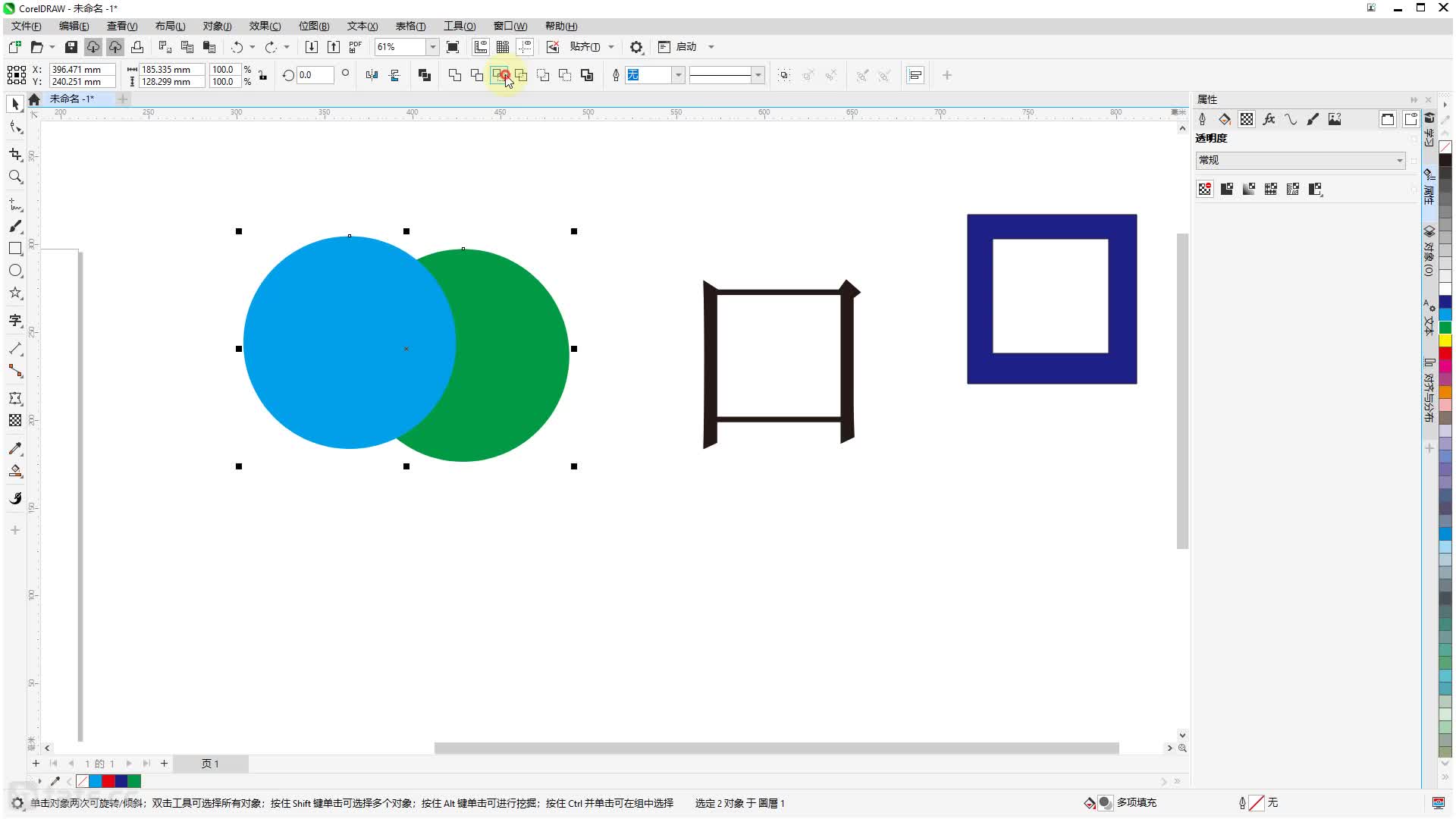Click the Undo arrow icon
Screen dimensions: 1456x819
tap(237, 47)
